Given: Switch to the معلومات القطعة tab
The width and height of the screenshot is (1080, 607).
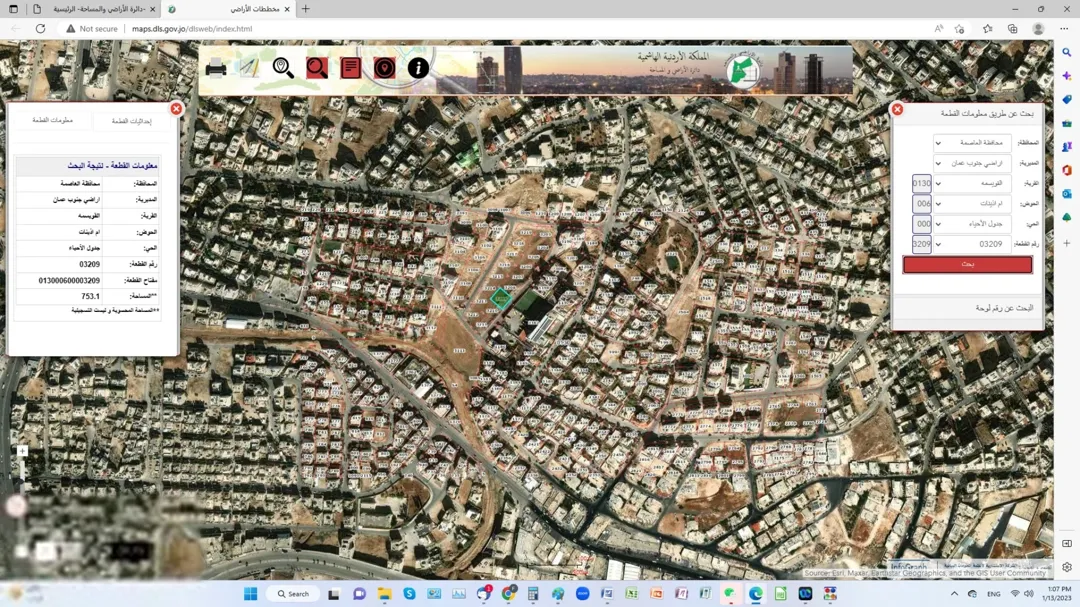Looking at the screenshot, I should pos(53,121).
